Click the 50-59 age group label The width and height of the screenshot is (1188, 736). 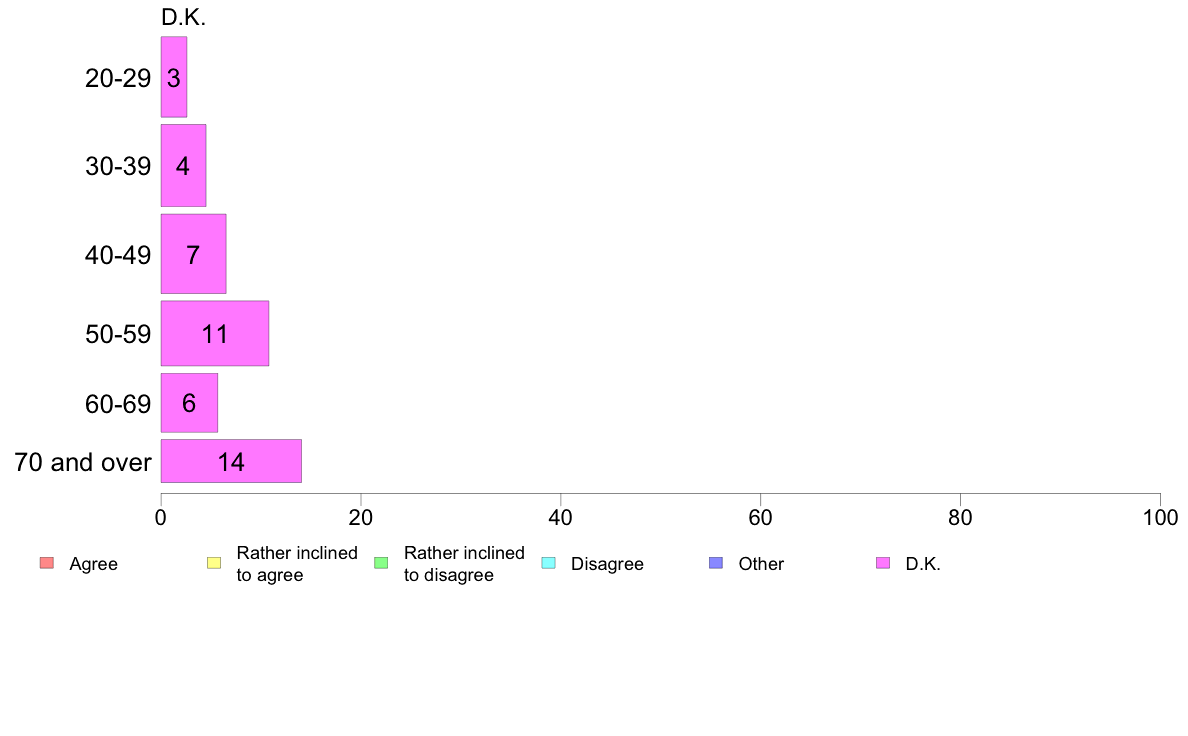point(118,334)
